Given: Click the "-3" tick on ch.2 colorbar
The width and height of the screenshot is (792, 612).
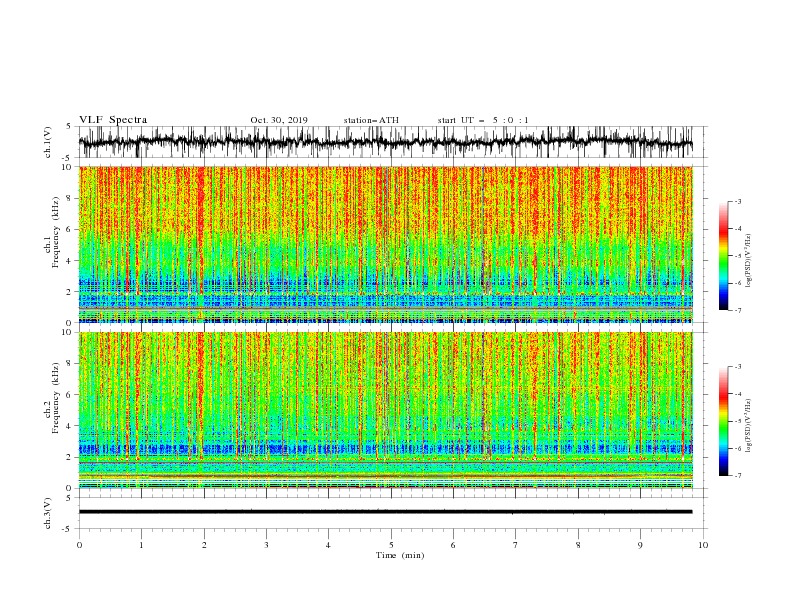Looking at the screenshot, I should [738, 367].
